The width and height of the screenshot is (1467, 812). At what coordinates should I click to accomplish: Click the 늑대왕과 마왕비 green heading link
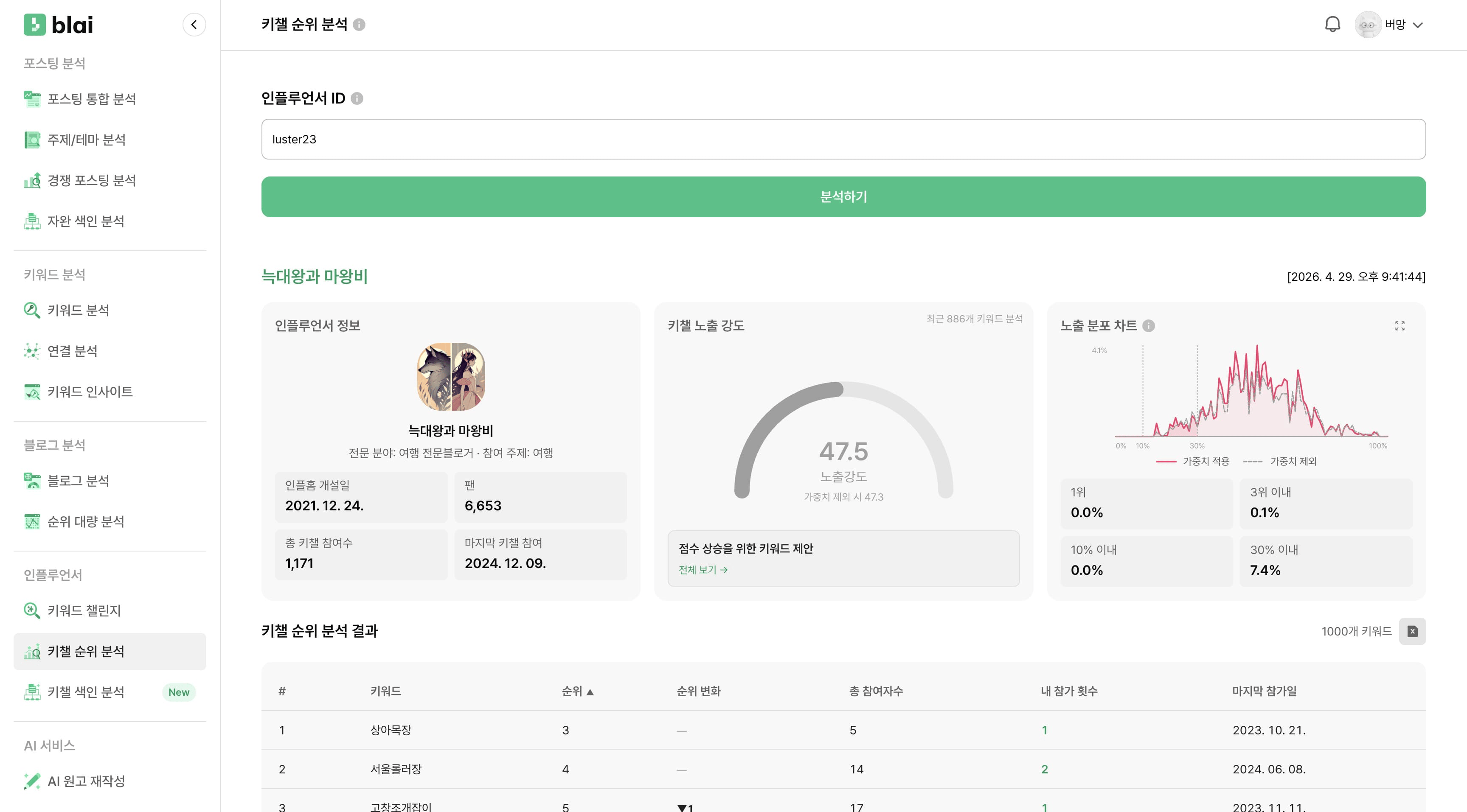315,277
